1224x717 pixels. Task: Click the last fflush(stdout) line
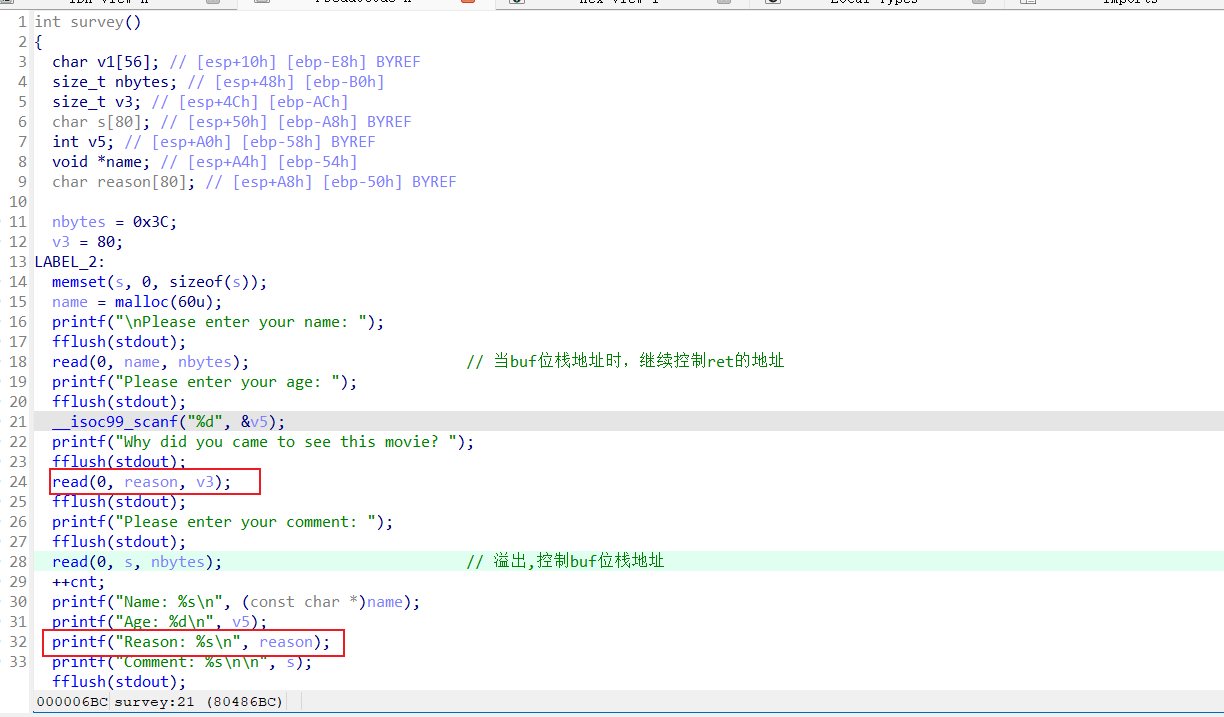(x=119, y=682)
